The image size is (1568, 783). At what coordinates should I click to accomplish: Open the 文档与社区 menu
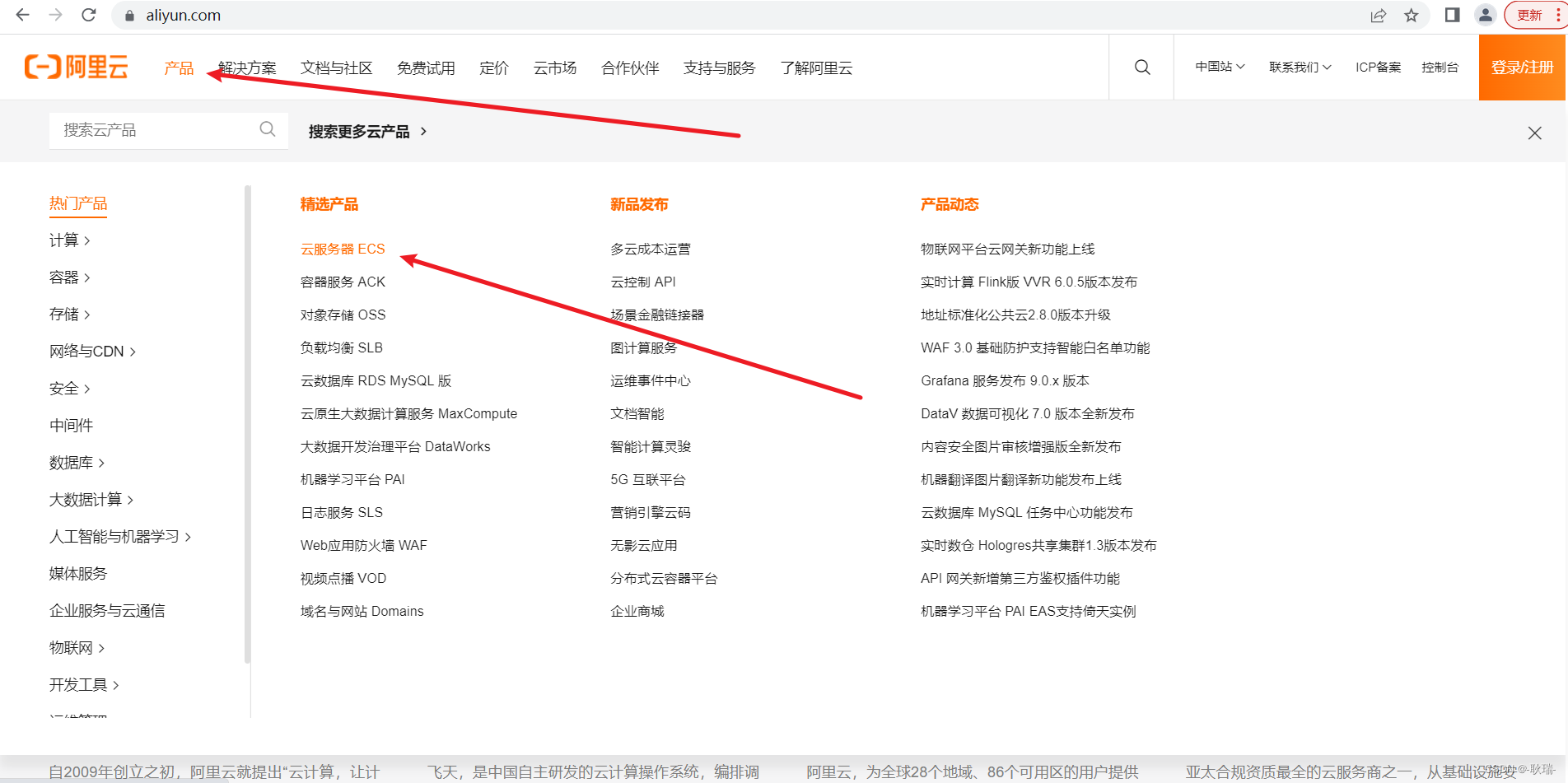tap(336, 68)
